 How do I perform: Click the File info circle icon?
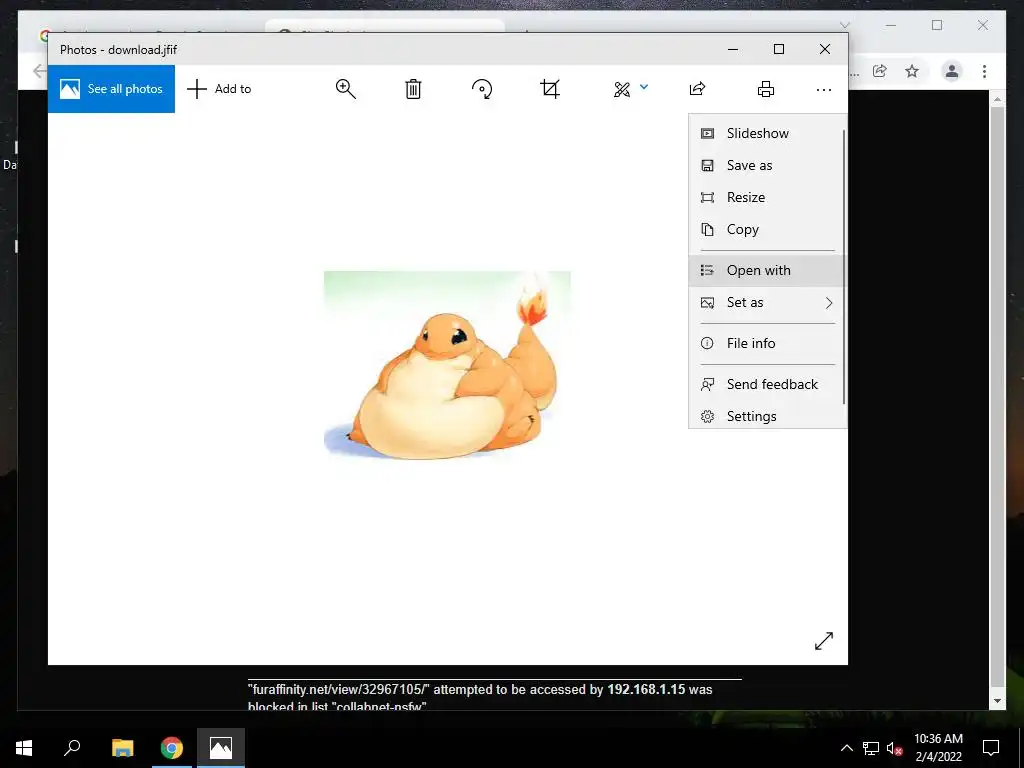click(x=707, y=343)
